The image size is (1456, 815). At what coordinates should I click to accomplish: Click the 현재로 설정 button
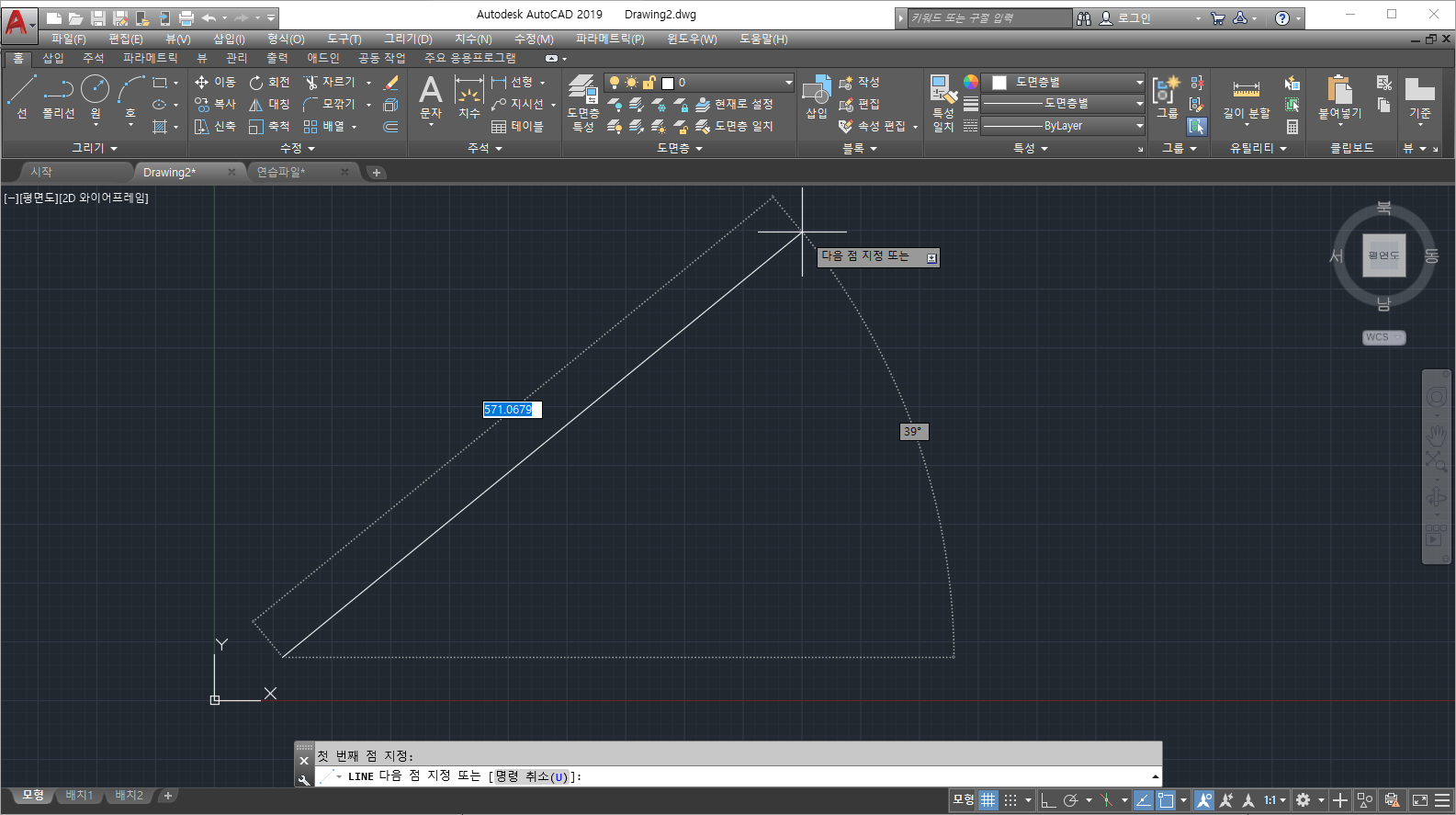pos(735,105)
